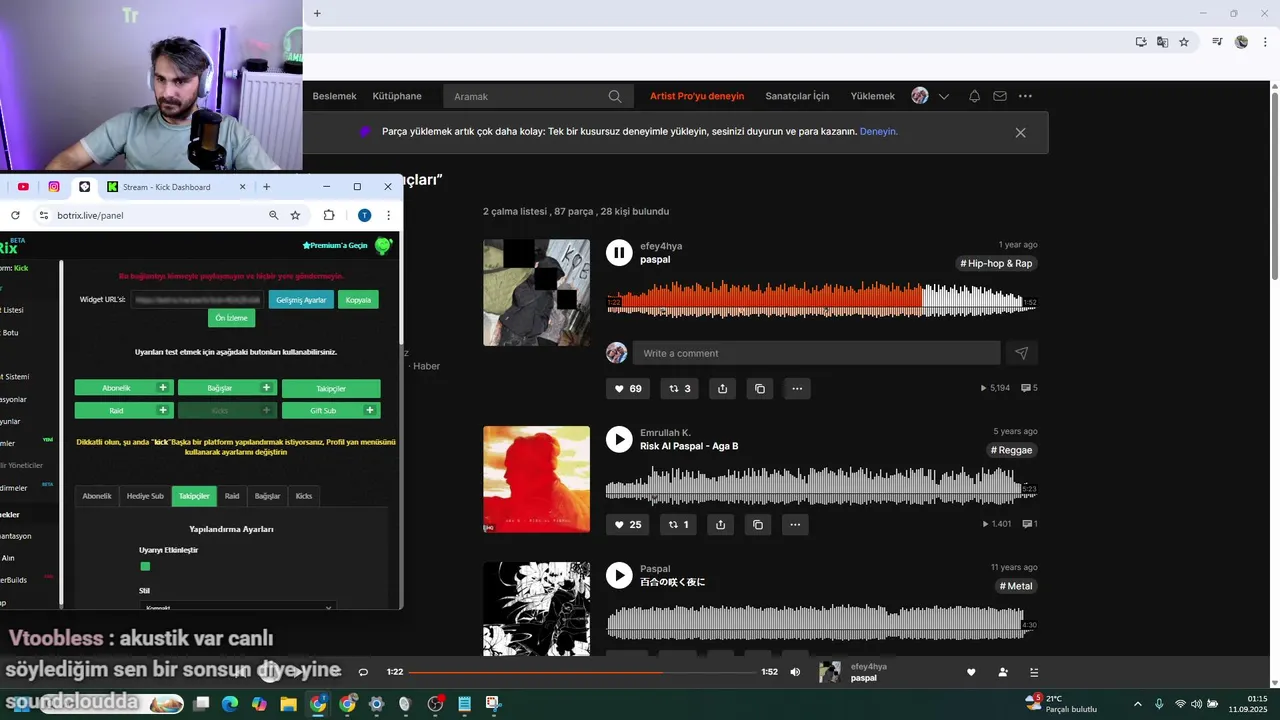Image resolution: width=1280 pixels, height=720 pixels.
Task: Seek in Risk Al Paspal waveform
Action: 821,485
